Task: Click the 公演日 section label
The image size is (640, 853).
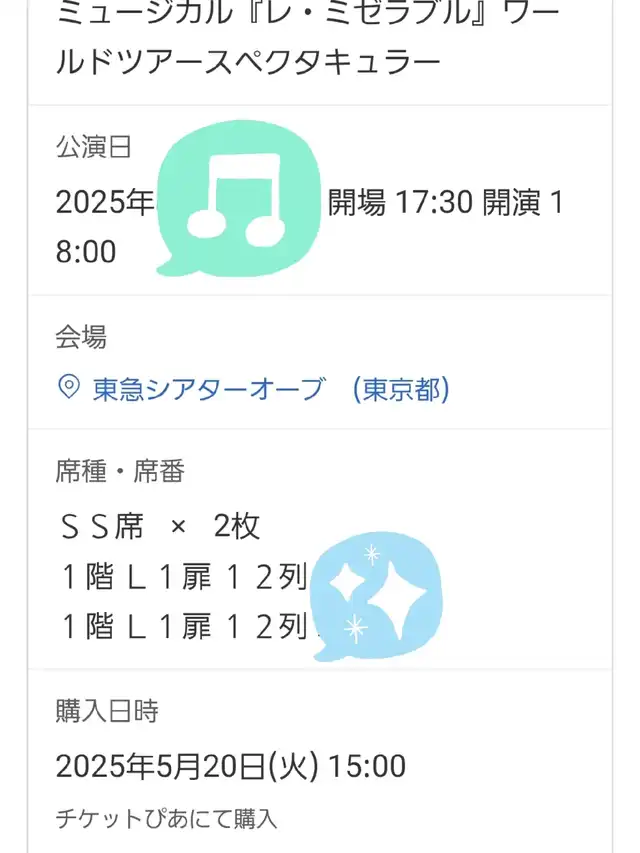Action: click(94, 147)
